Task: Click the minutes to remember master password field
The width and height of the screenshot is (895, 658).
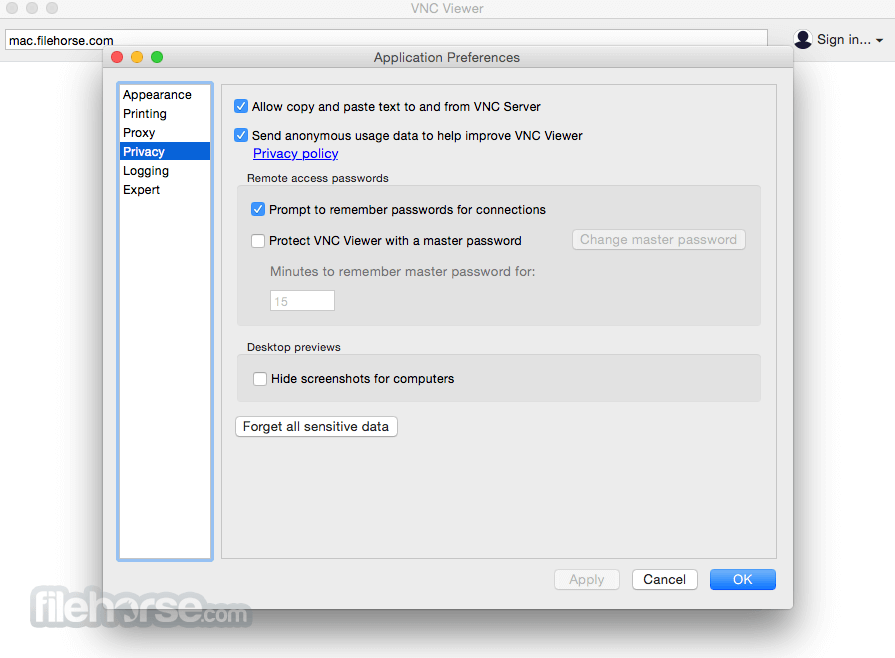Action: 302,301
